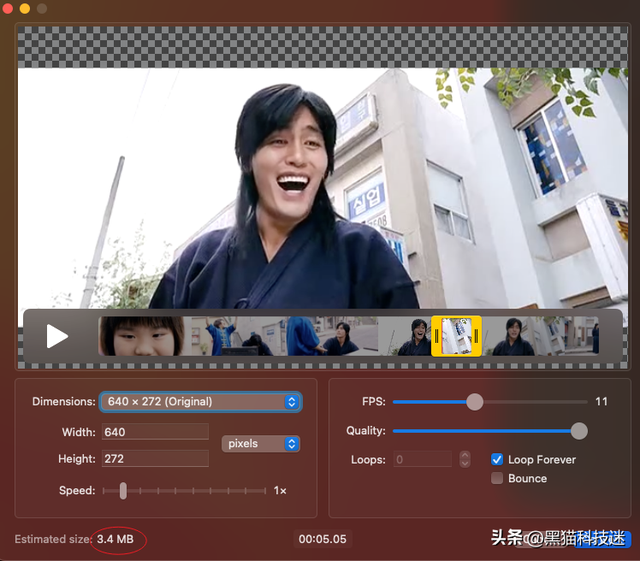640x561 pixels.
Task: Disable the Loop Forever checkbox
Action: 497,460
